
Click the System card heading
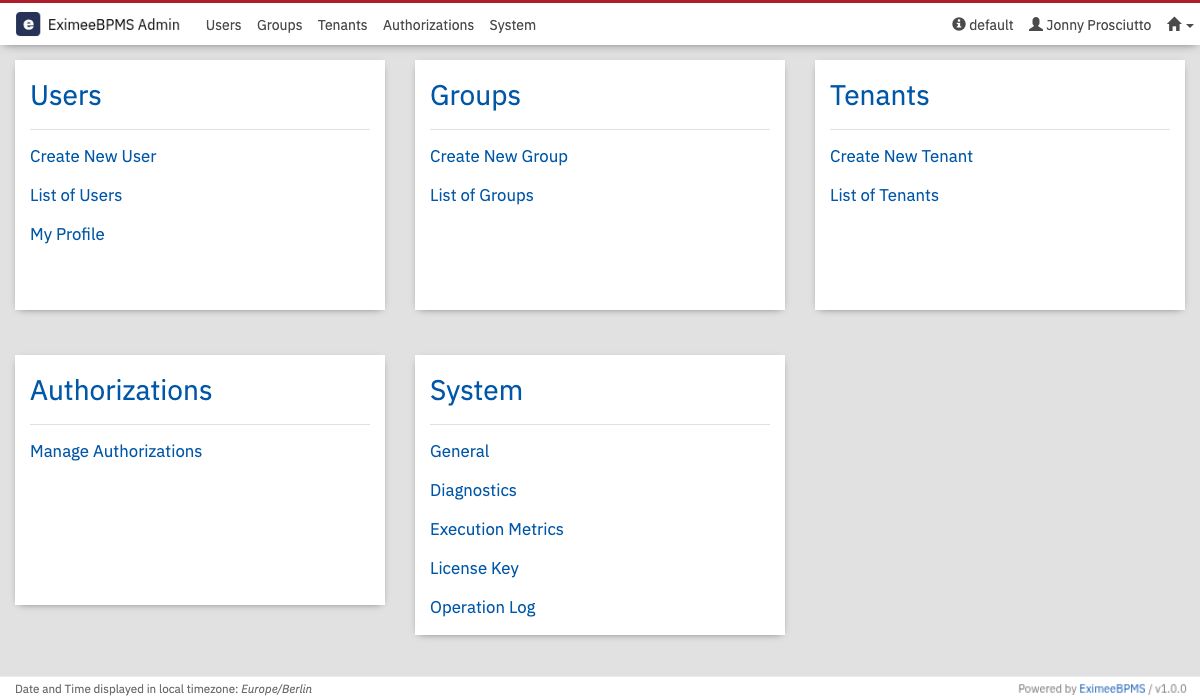[476, 390]
